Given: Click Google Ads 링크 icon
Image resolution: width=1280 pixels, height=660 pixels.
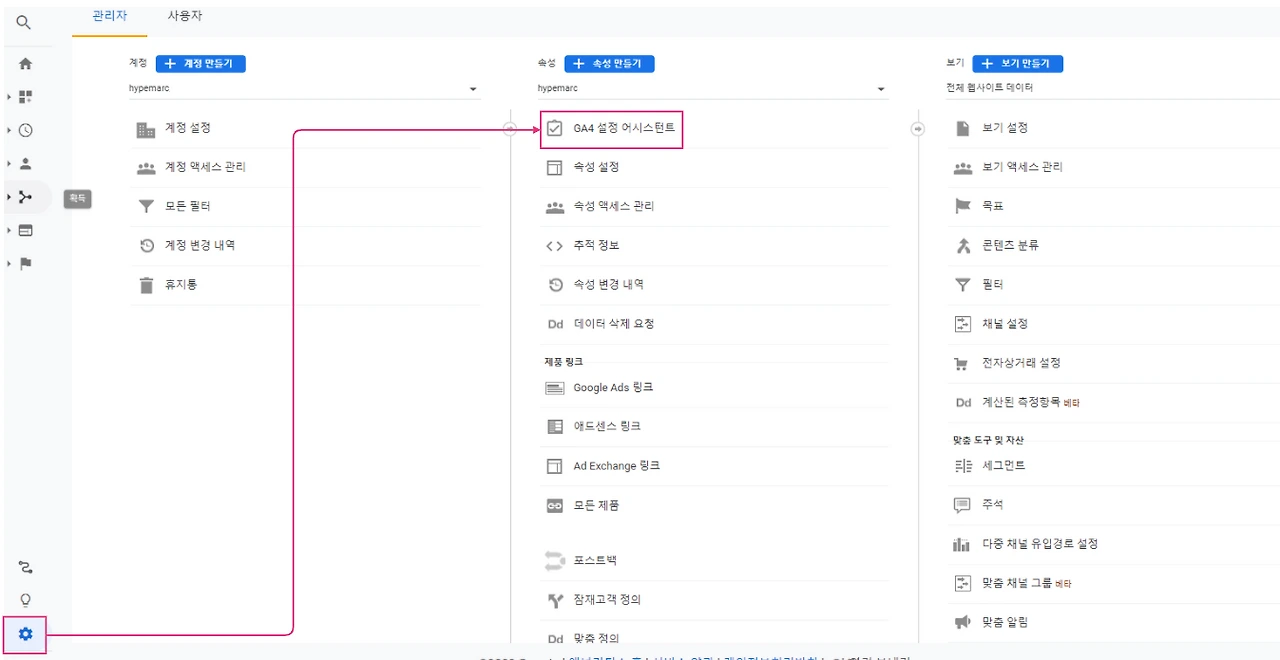Looking at the screenshot, I should (554, 388).
